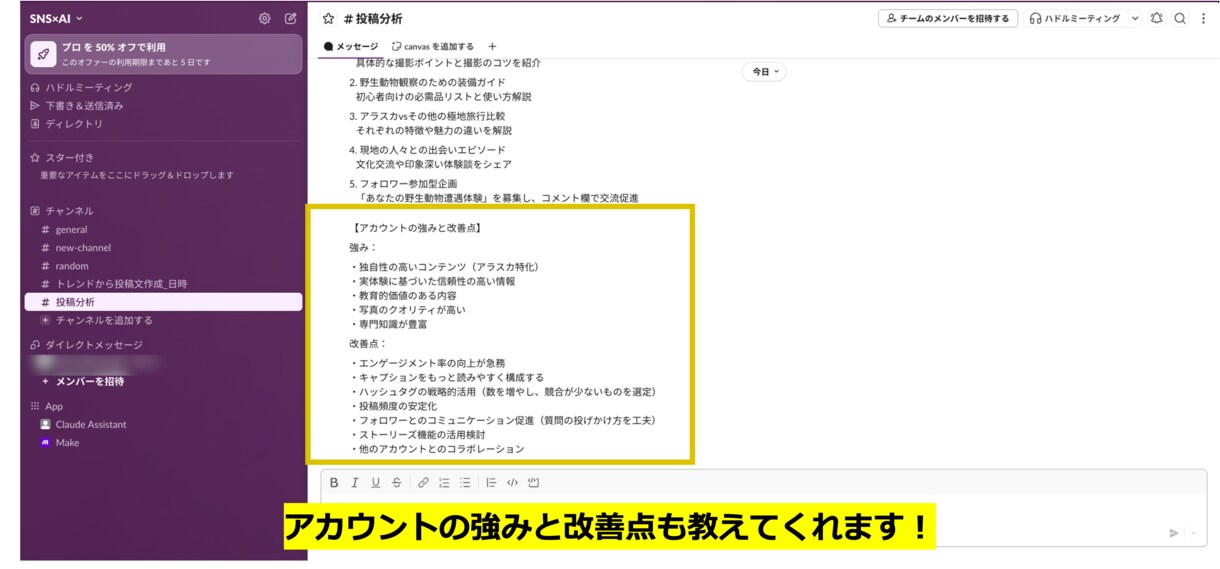This screenshot has height=569, width=1220.
Task: Select the 投稿分析 channel in sidebar
Action: tap(163, 302)
